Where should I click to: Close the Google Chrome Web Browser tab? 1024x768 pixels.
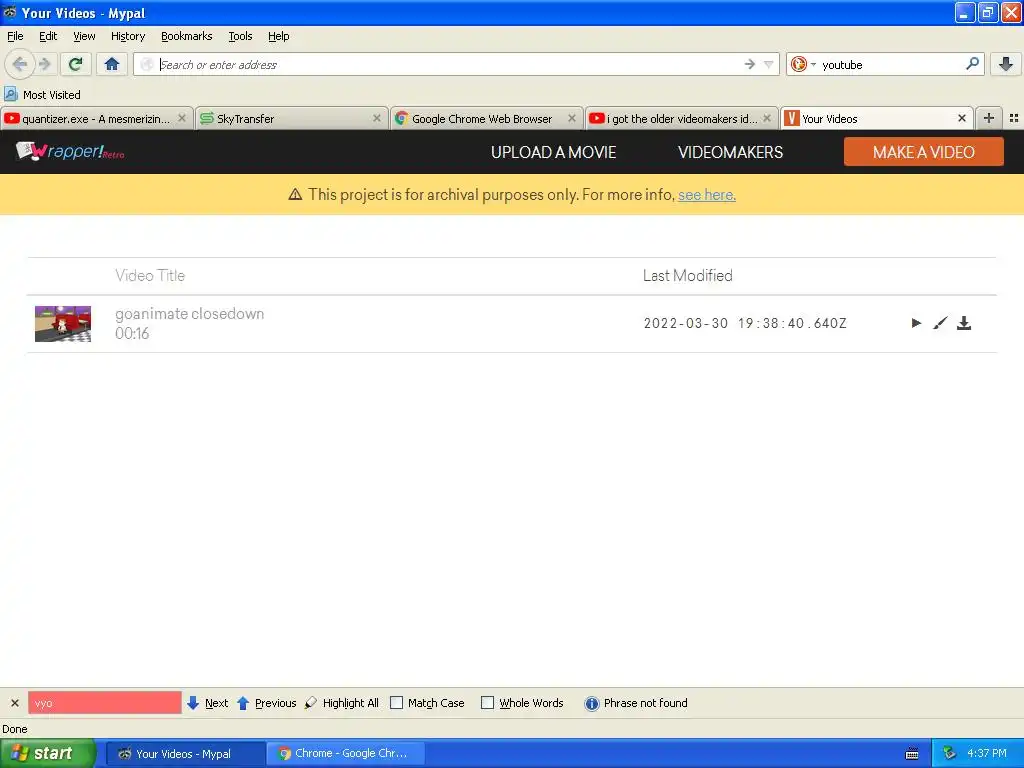[571, 118]
